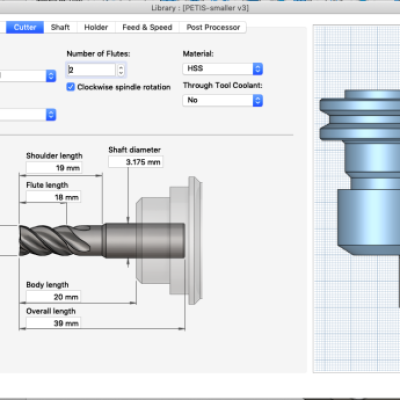
Task: Click the Overall length field
Action: (x=53, y=323)
